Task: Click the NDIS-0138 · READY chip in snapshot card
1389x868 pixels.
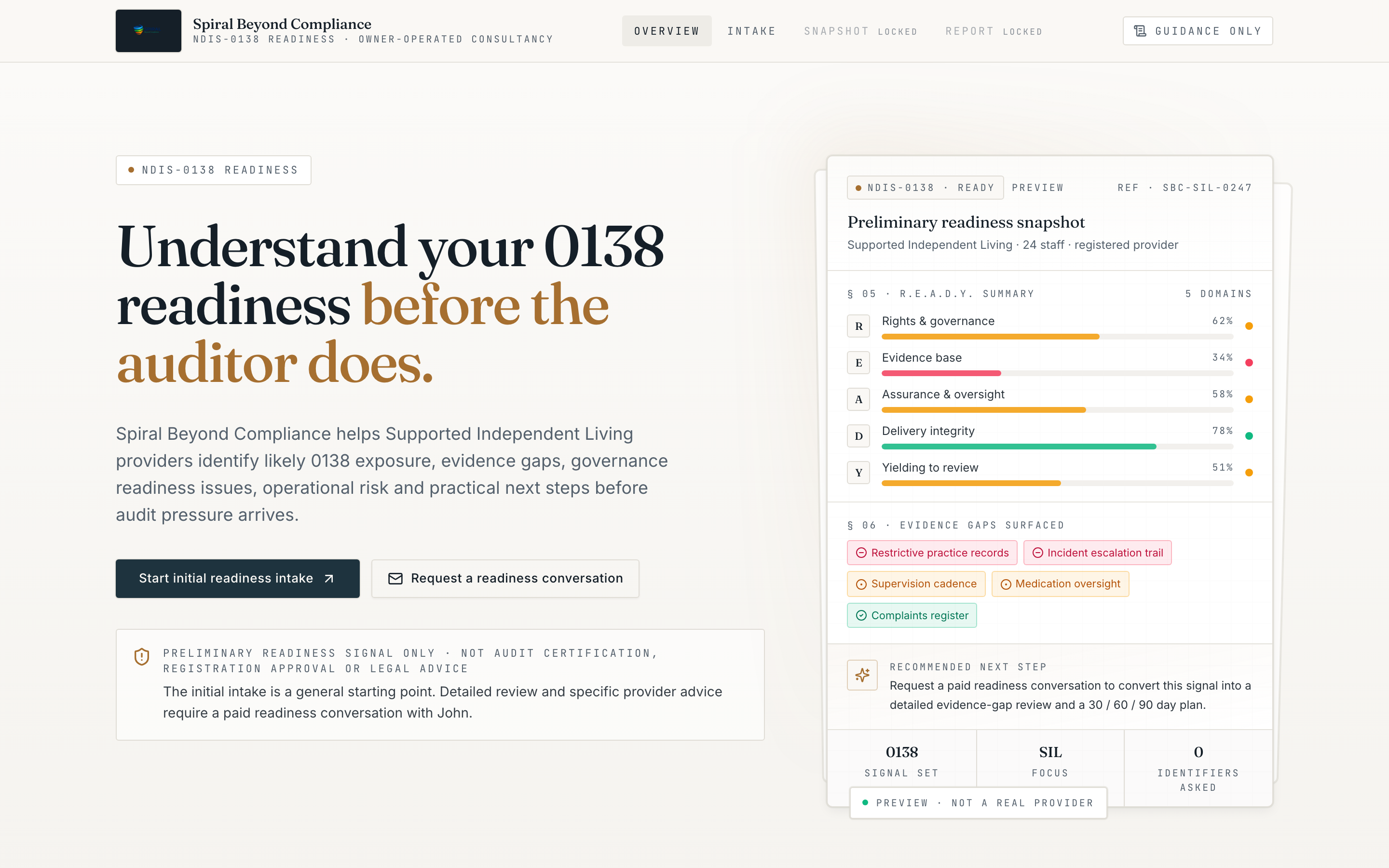Action: coord(925,188)
